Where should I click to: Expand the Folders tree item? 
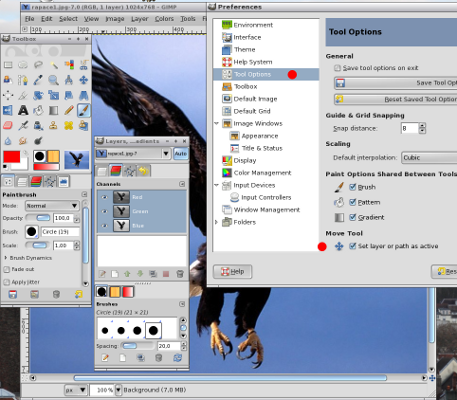tap(216, 222)
